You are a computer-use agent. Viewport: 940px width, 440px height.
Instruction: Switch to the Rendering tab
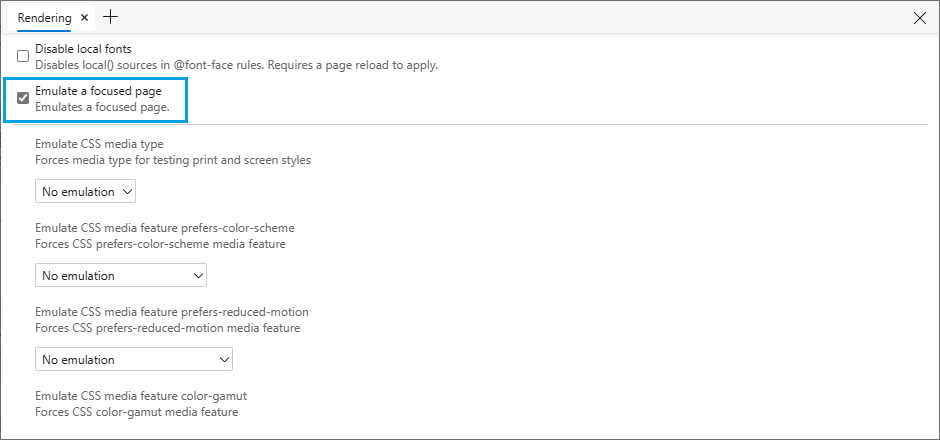pyautogui.click(x=44, y=18)
